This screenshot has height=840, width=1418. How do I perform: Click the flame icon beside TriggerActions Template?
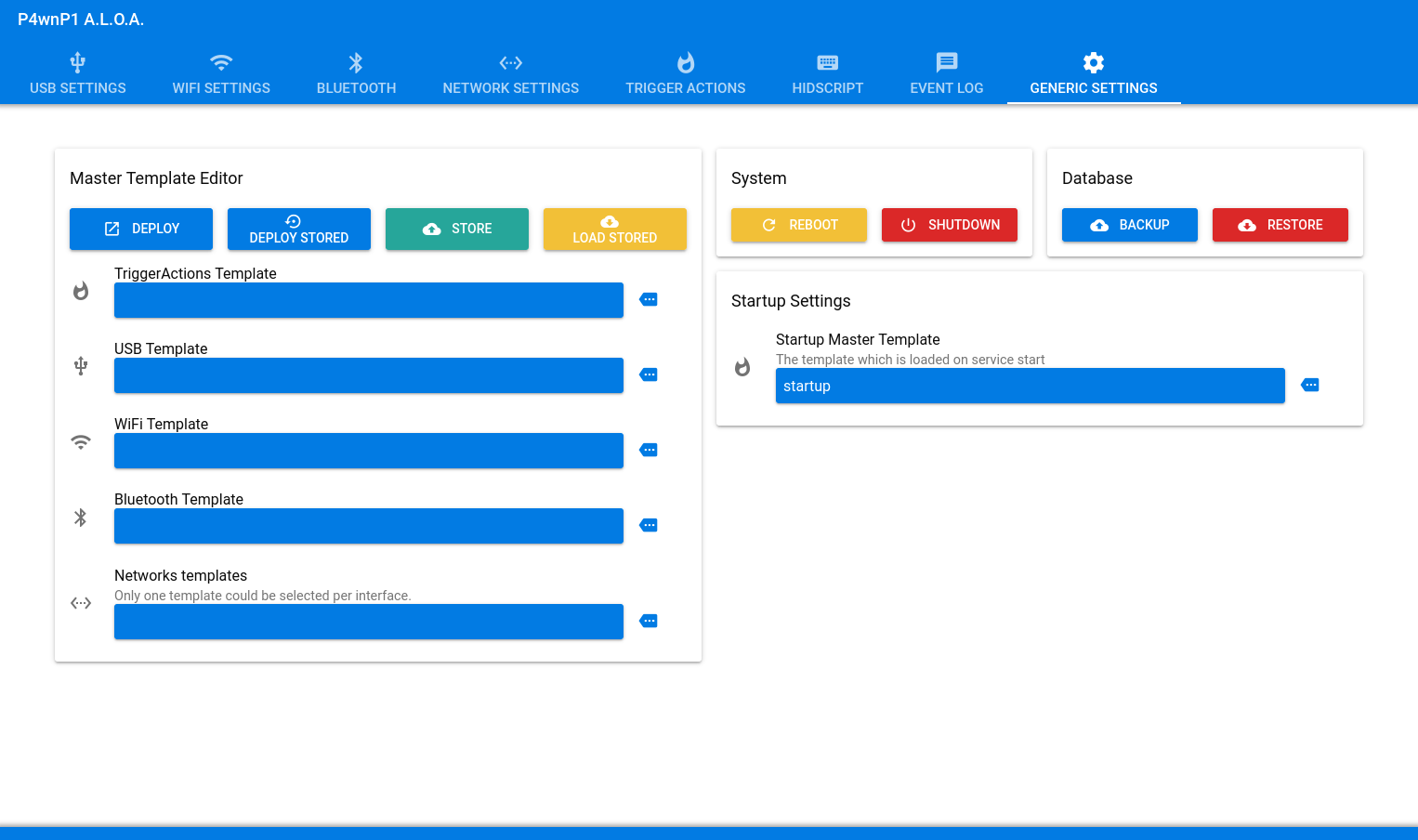[x=81, y=291]
